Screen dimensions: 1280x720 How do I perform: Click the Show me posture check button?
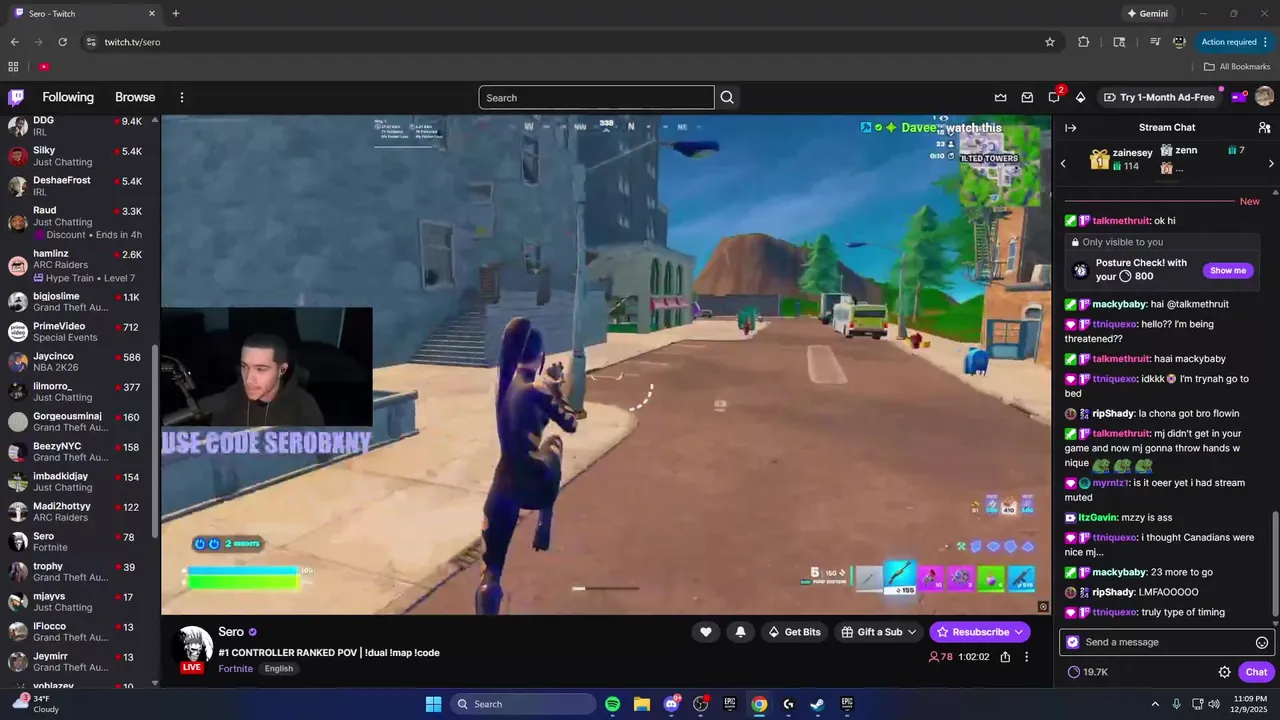pos(1228,270)
